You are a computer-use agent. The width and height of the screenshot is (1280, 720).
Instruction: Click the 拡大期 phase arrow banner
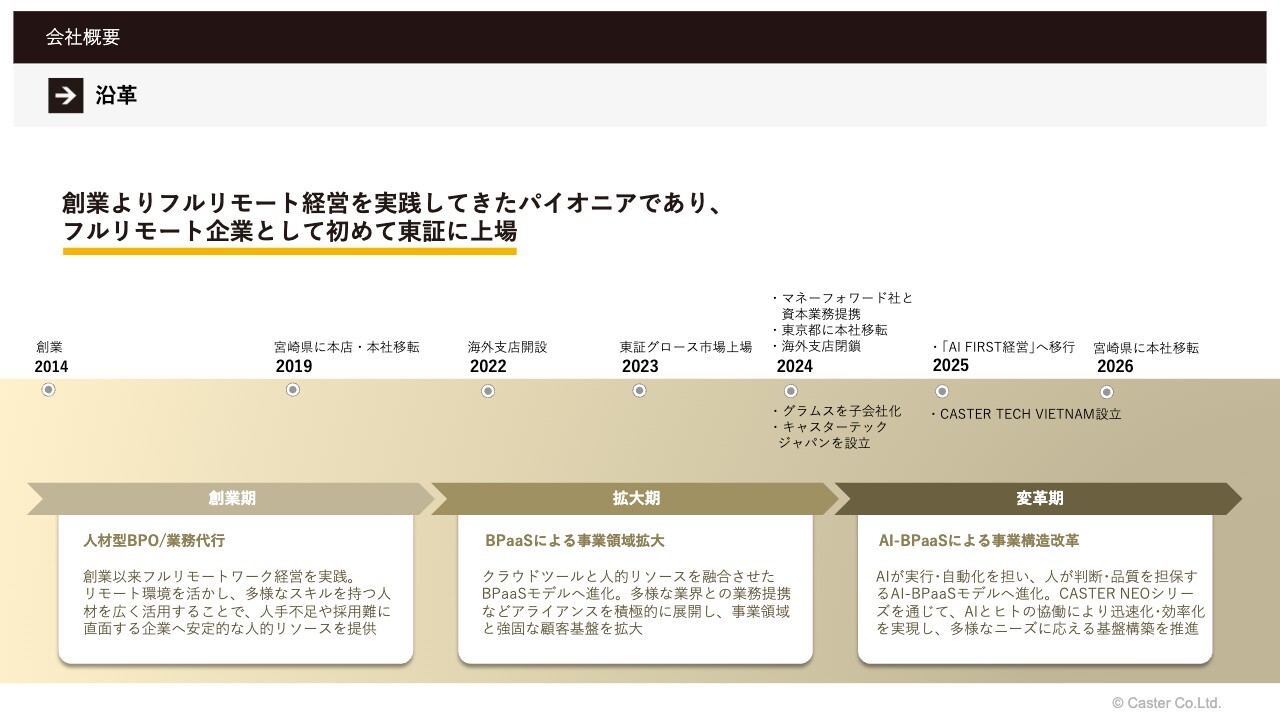(635, 498)
